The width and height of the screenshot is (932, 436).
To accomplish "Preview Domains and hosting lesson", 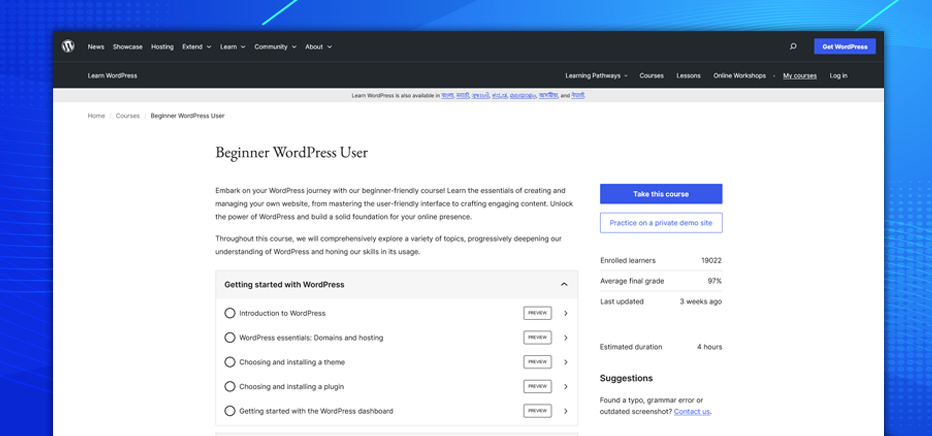I will 537,337.
